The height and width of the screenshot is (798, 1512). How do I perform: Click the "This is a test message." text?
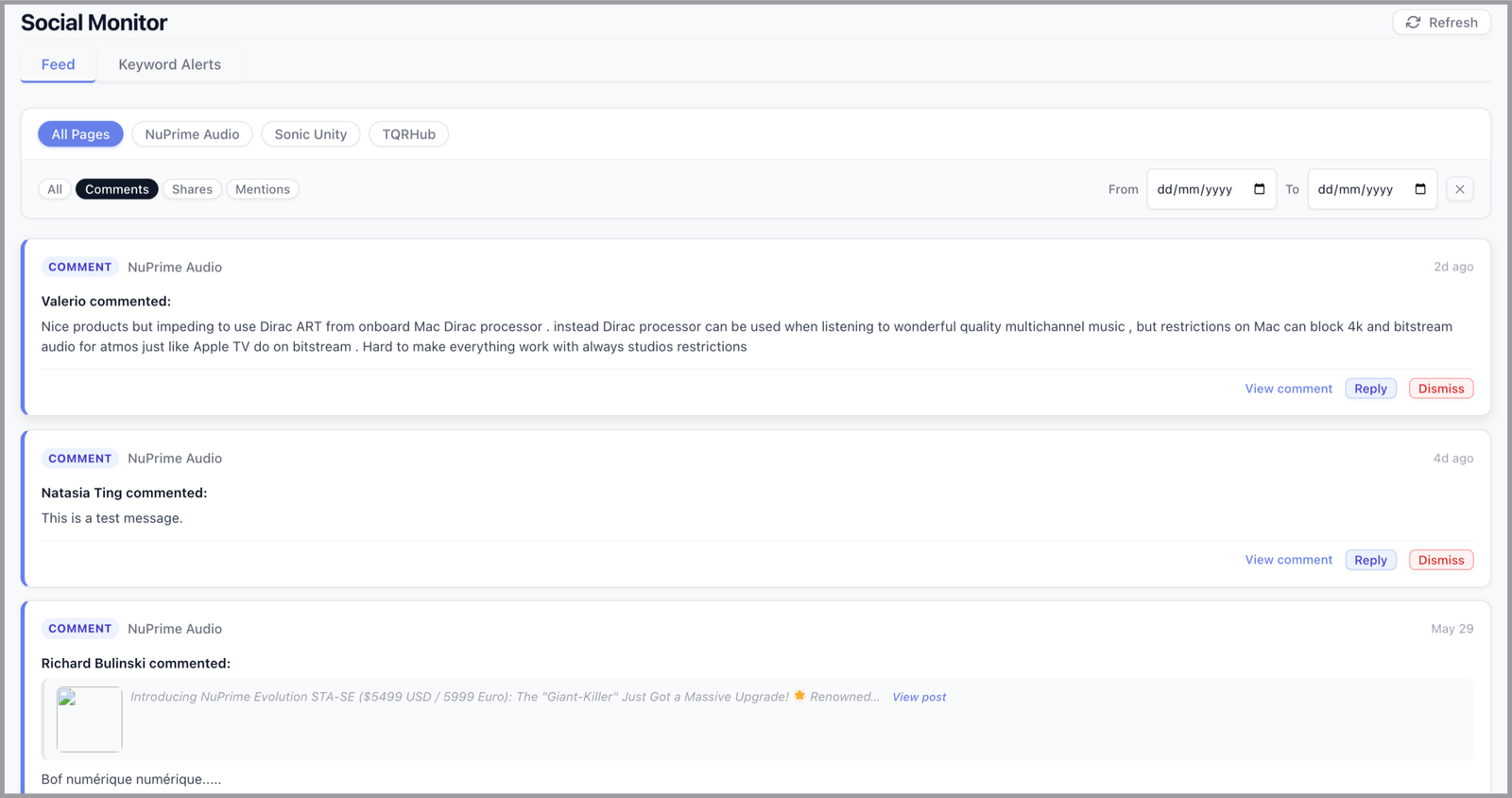click(112, 518)
